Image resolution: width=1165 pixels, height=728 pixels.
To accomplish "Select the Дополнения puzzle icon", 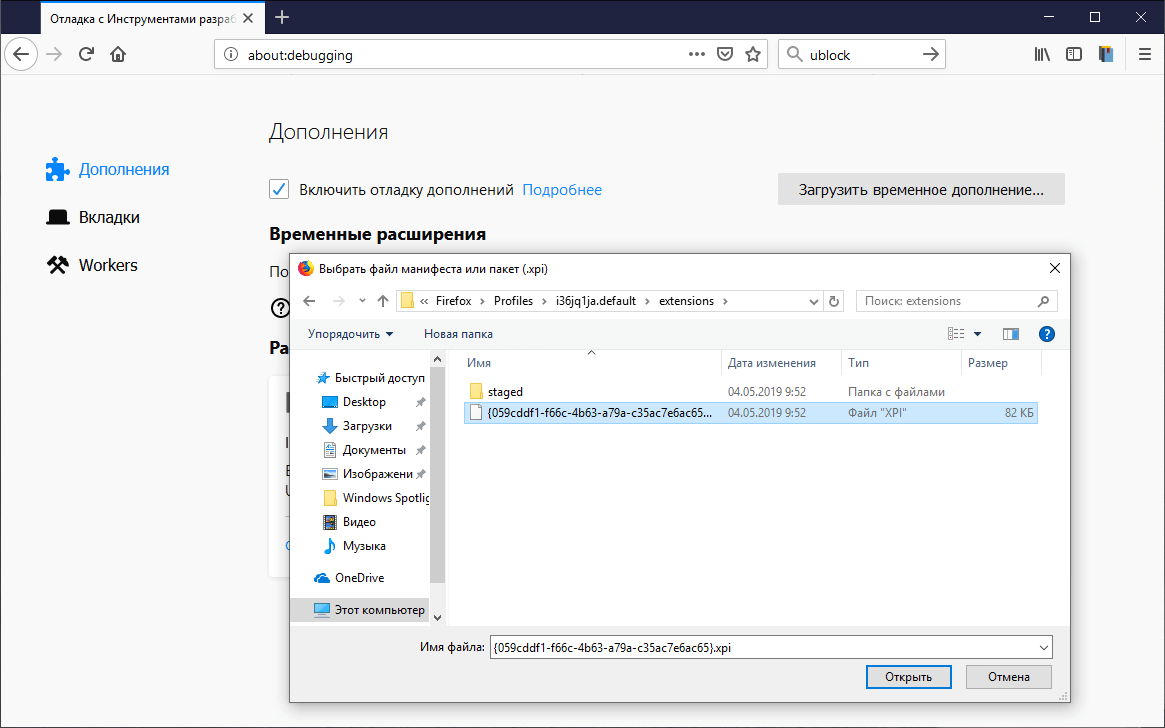I will point(56,169).
